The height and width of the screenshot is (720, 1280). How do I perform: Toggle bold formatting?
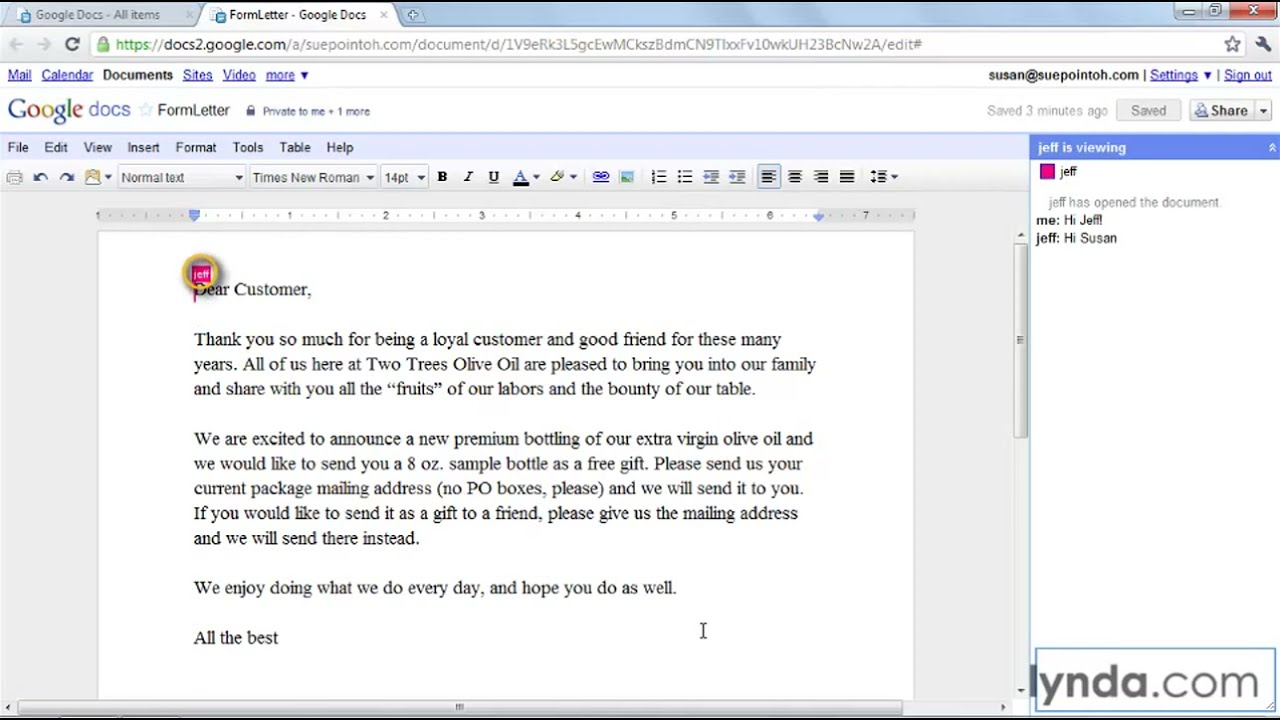pos(442,177)
